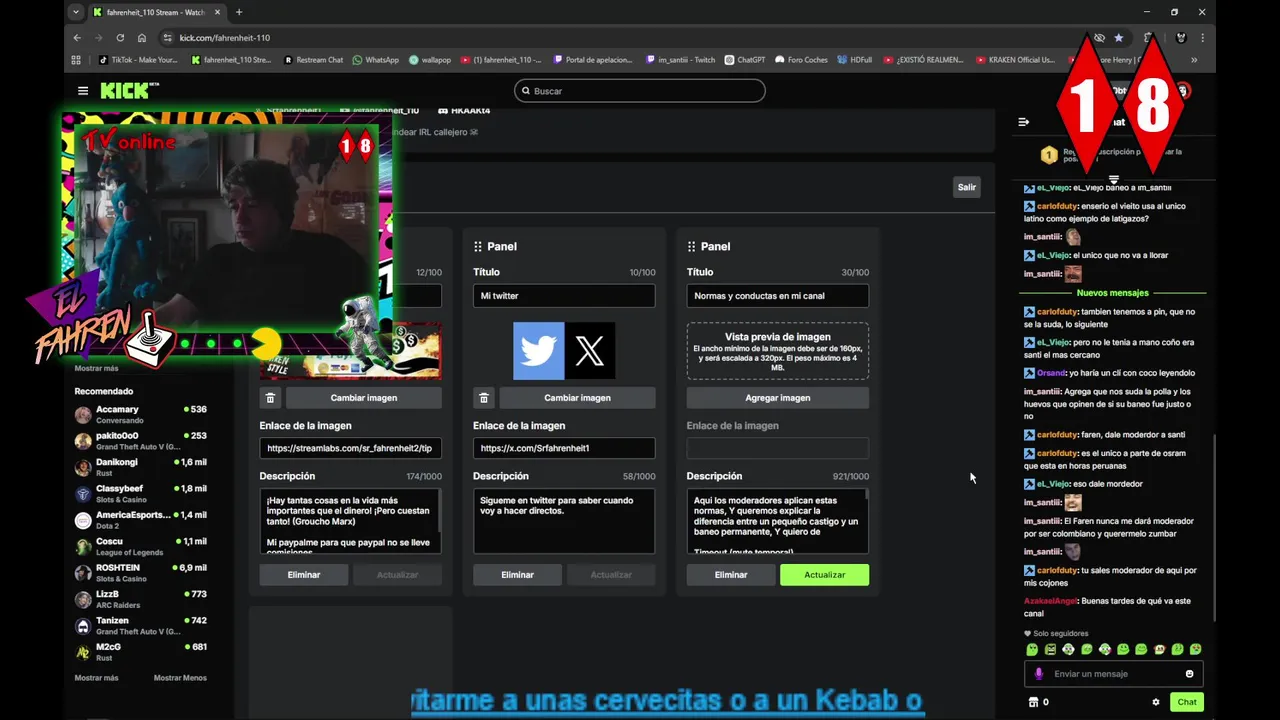This screenshot has width=1280, height=720.
Task: Open the emoji picker in chat input
Action: tap(1189, 674)
